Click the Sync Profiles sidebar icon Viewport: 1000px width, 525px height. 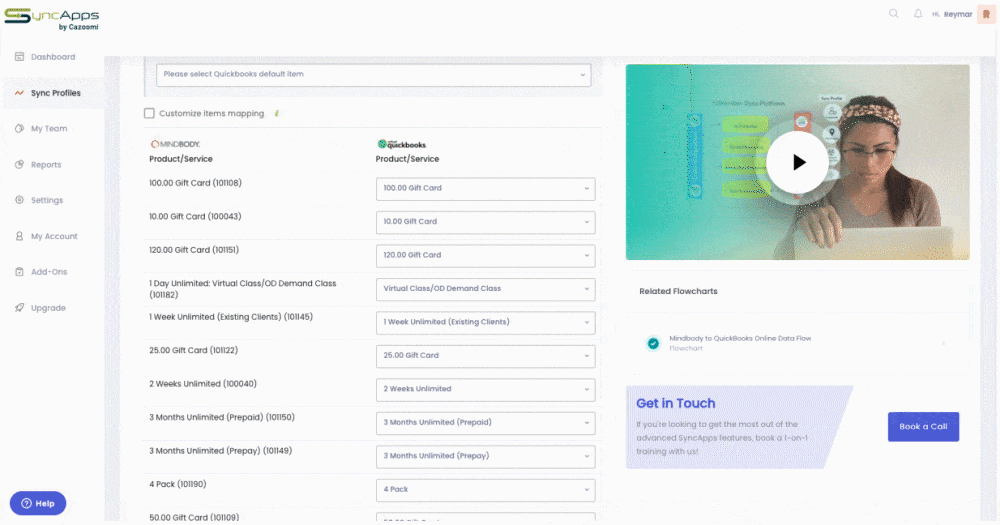[x=19, y=93]
